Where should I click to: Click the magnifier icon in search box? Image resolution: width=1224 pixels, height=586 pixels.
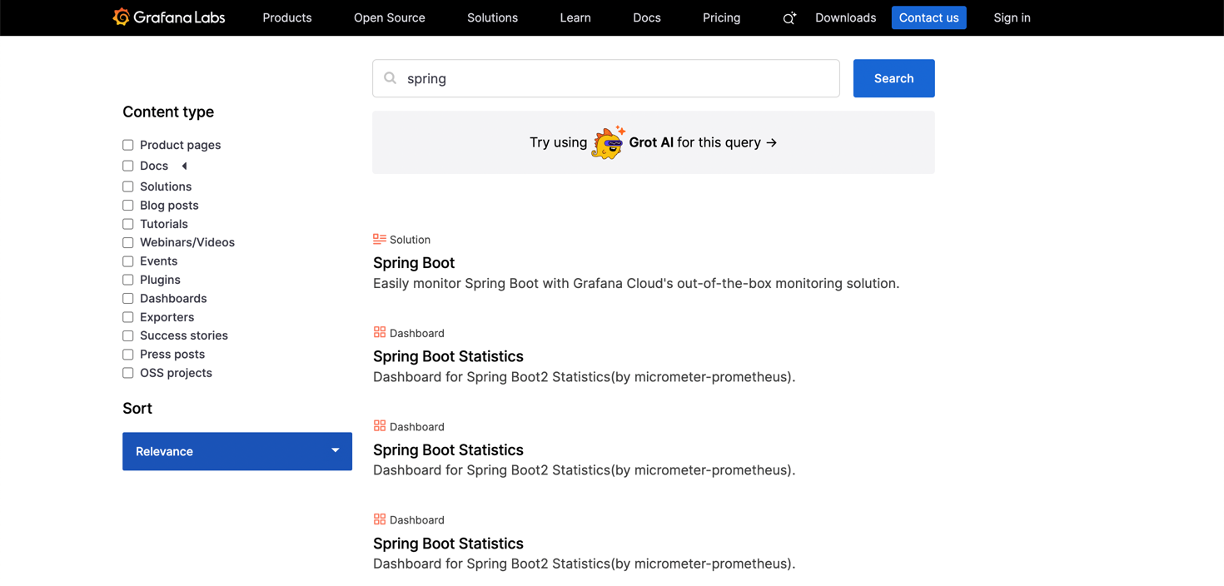coord(391,78)
